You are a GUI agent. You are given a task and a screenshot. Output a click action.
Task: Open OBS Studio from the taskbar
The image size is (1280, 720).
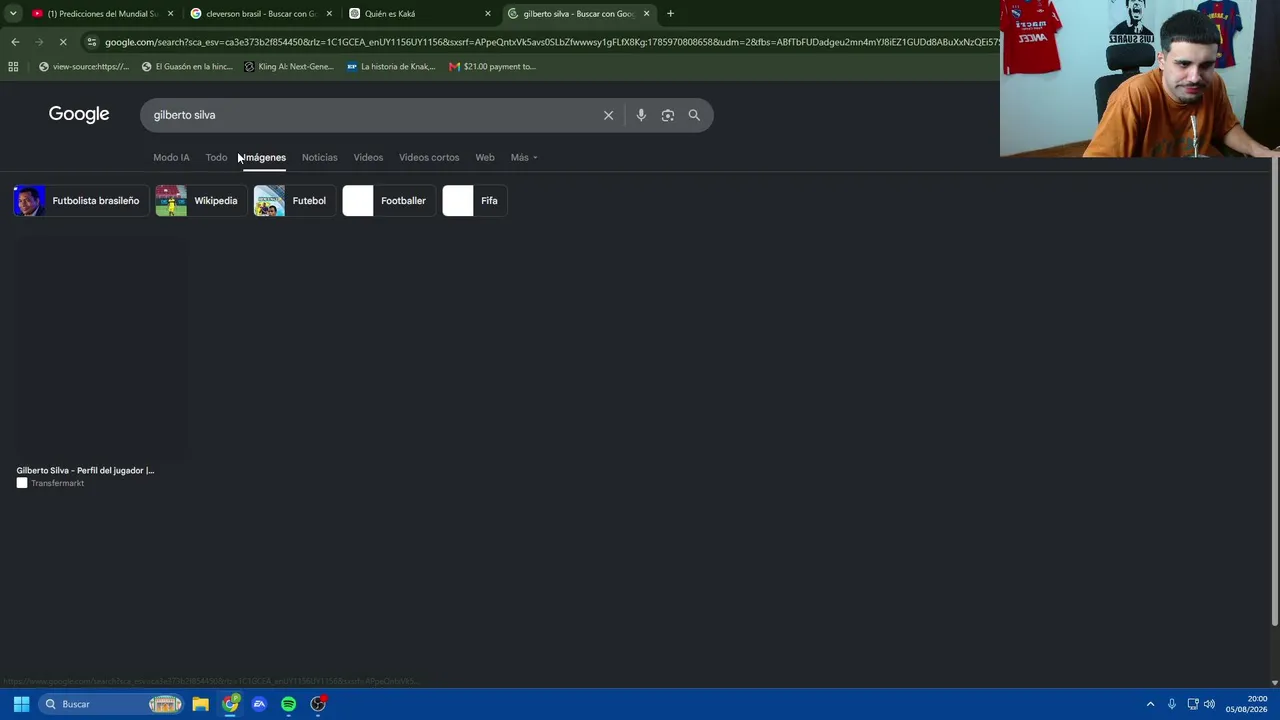point(318,704)
